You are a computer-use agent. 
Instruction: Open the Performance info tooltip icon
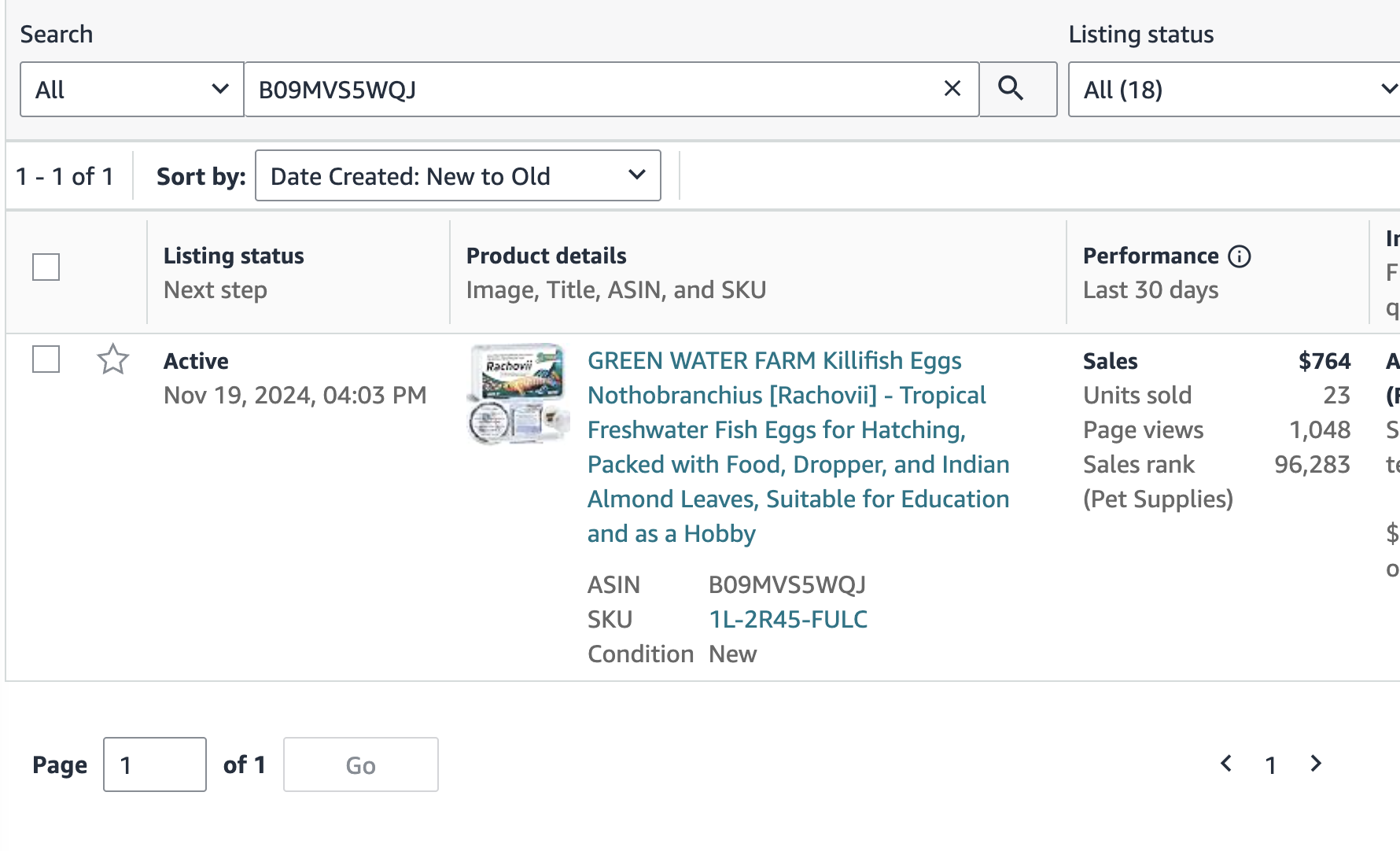tap(1240, 256)
